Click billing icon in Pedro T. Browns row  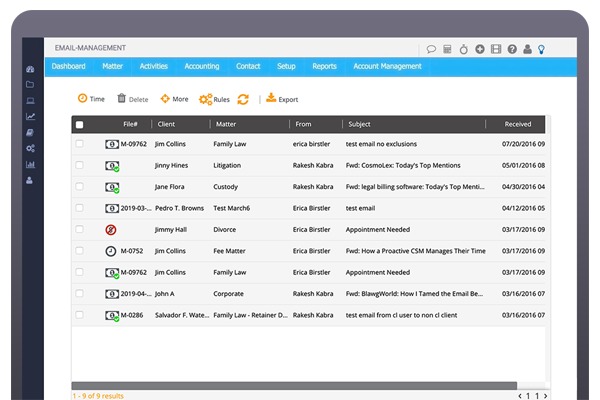click(x=112, y=209)
